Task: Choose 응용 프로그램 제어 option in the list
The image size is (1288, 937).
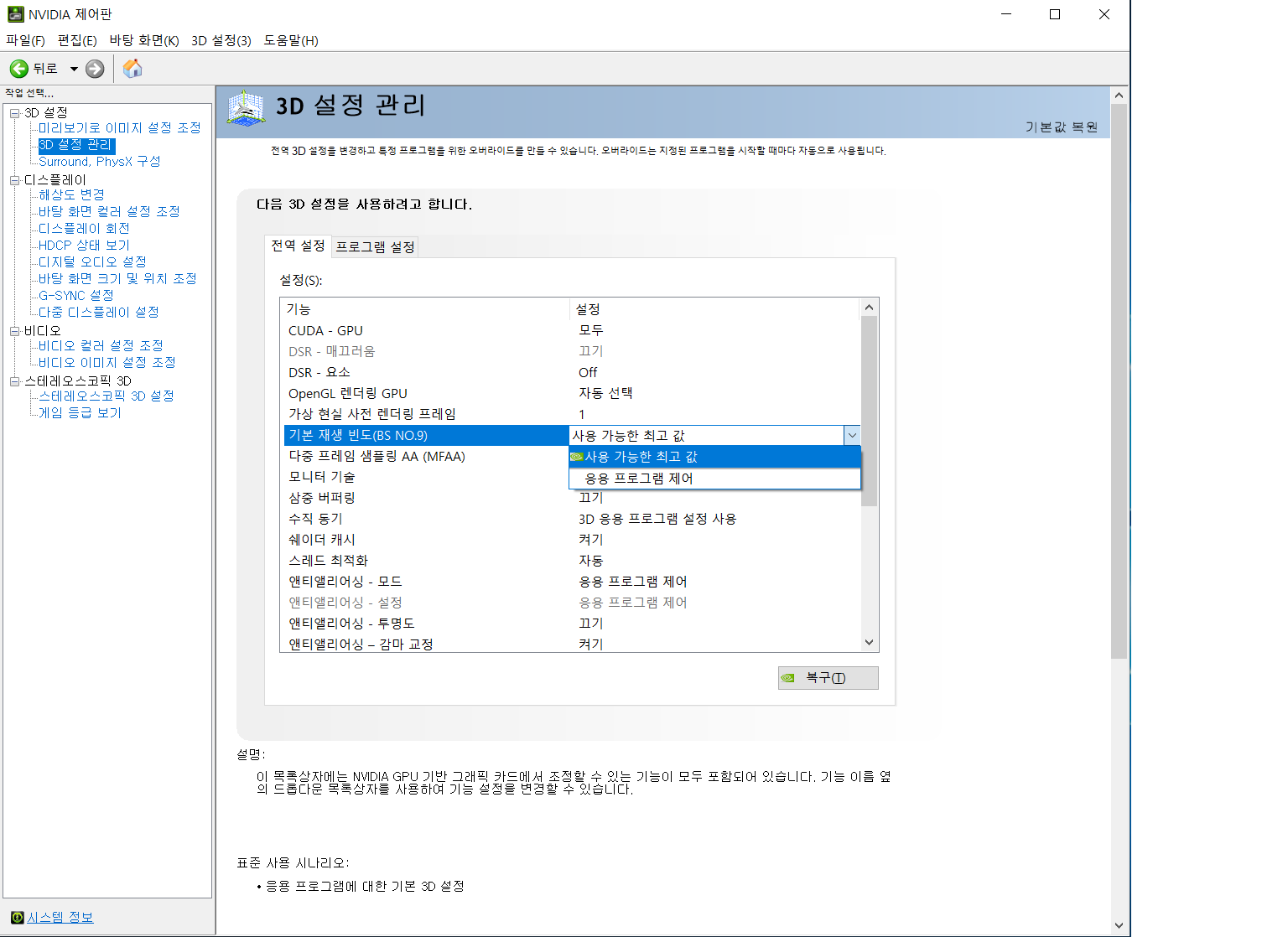Action: coord(714,479)
